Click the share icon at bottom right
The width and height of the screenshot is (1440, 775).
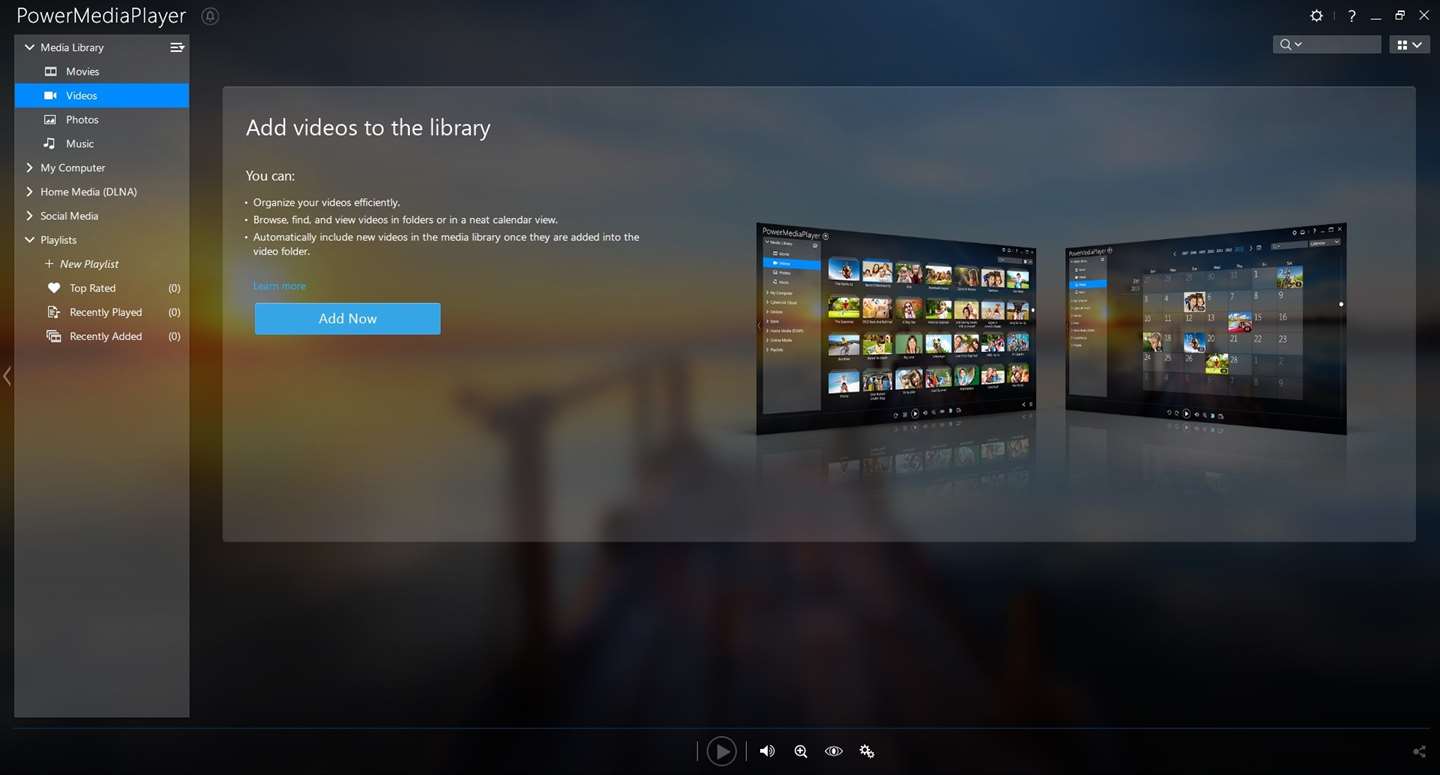1419,752
